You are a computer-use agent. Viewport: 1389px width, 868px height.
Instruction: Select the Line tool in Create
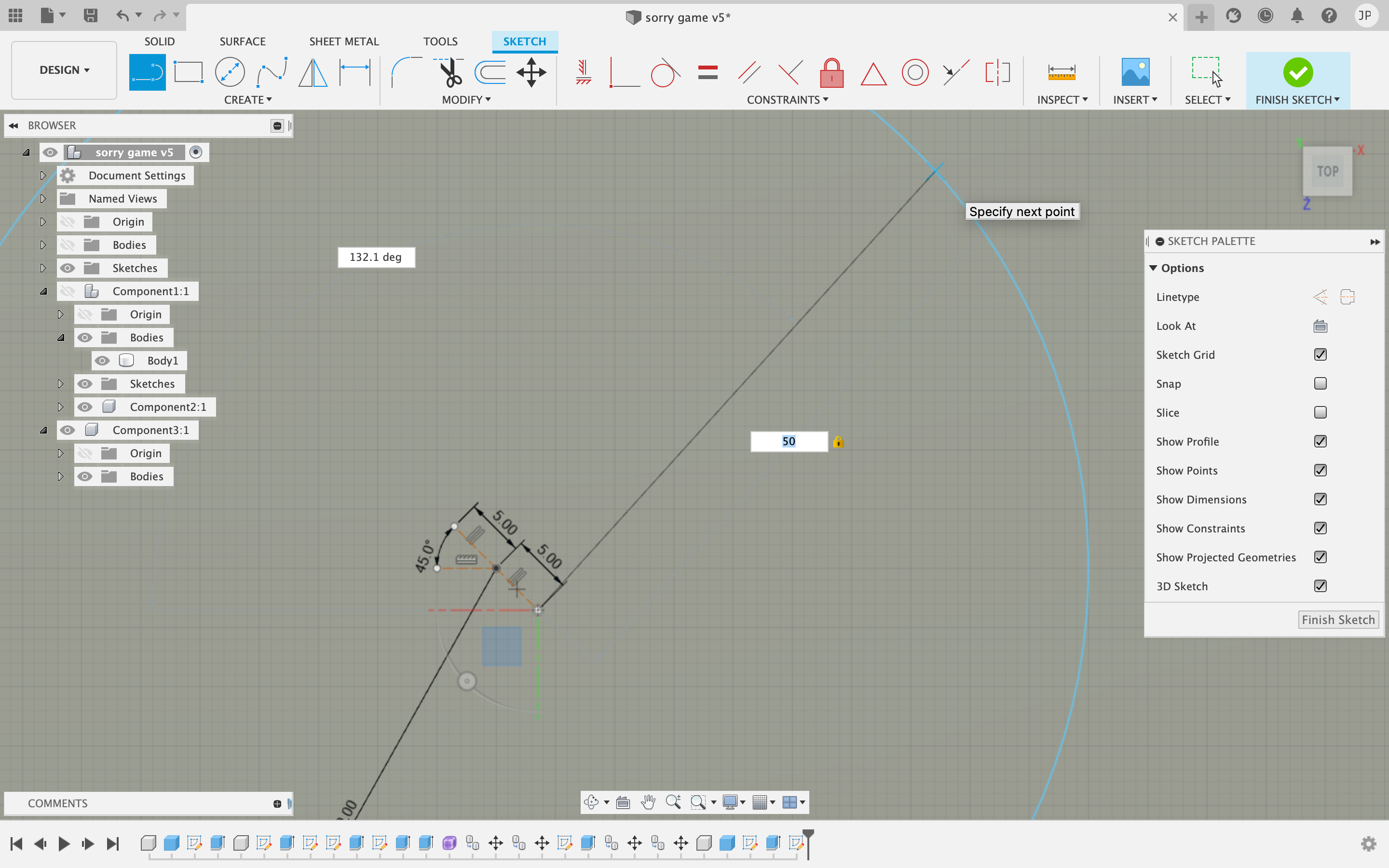point(147,72)
